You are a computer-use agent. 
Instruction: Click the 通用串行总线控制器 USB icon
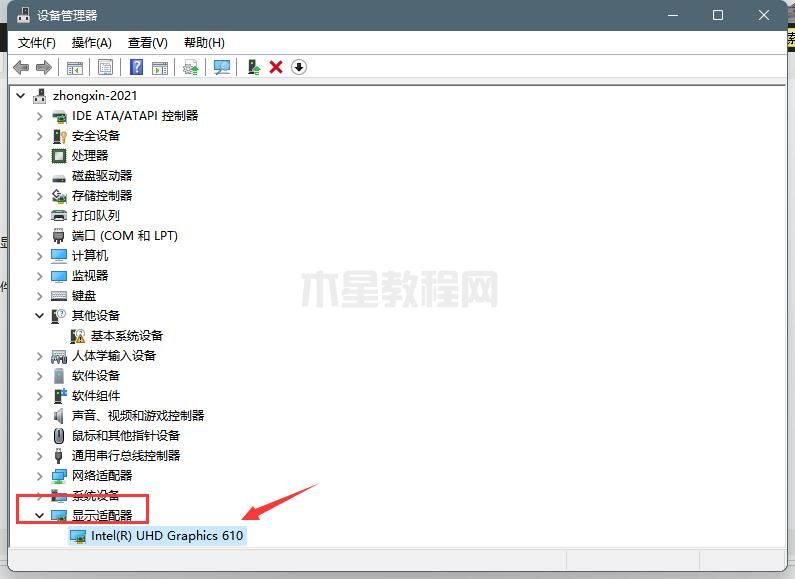click(x=58, y=455)
